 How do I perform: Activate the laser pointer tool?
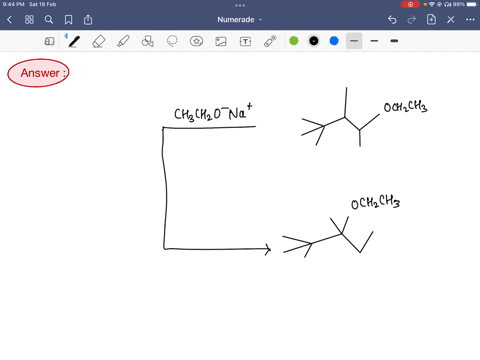[x=270, y=41]
